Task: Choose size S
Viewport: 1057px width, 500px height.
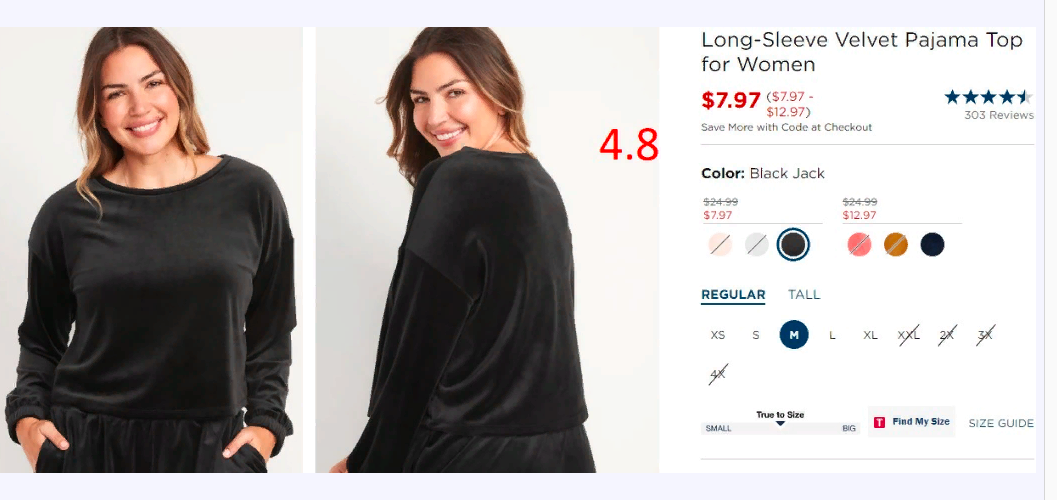Action: click(x=756, y=335)
